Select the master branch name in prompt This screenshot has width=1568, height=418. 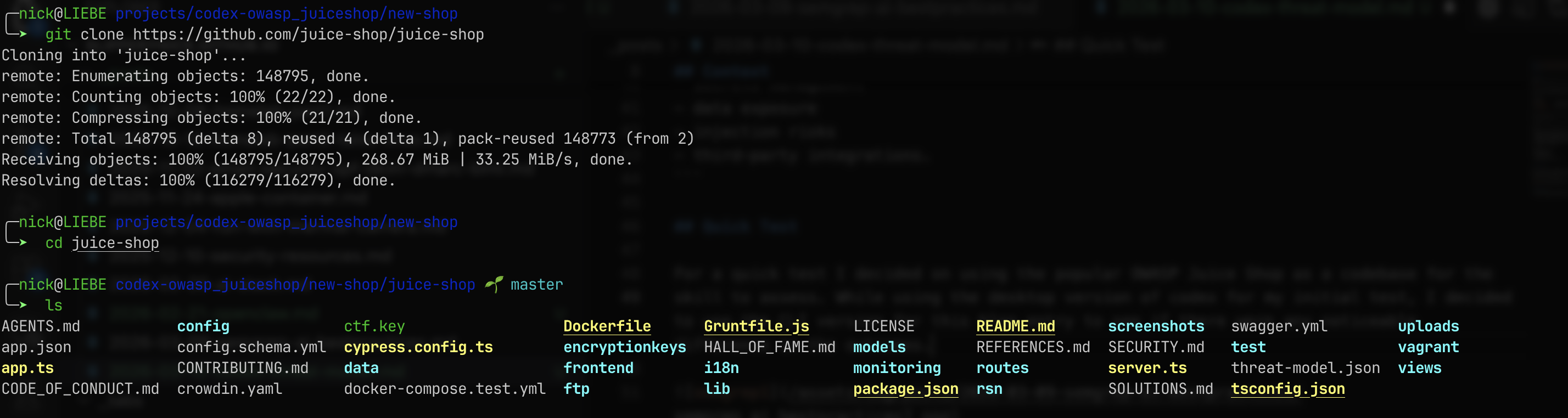[536, 285]
